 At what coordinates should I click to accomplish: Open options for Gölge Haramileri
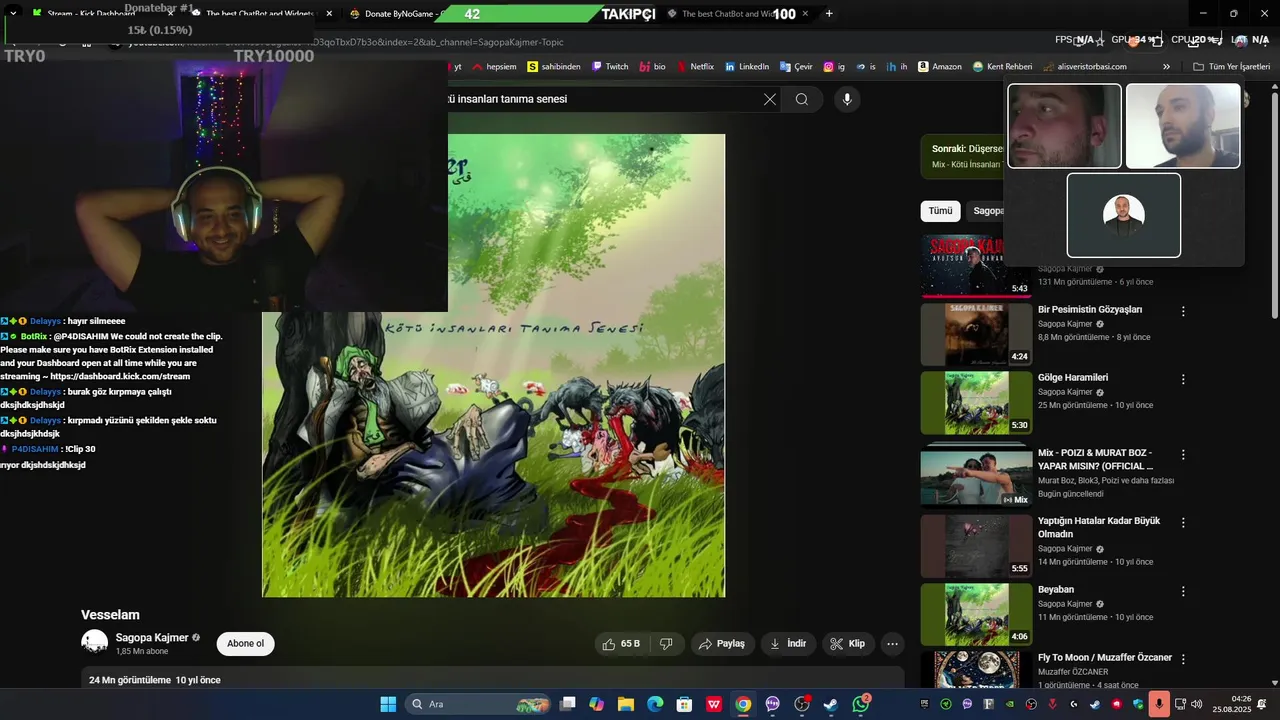[1183, 379]
